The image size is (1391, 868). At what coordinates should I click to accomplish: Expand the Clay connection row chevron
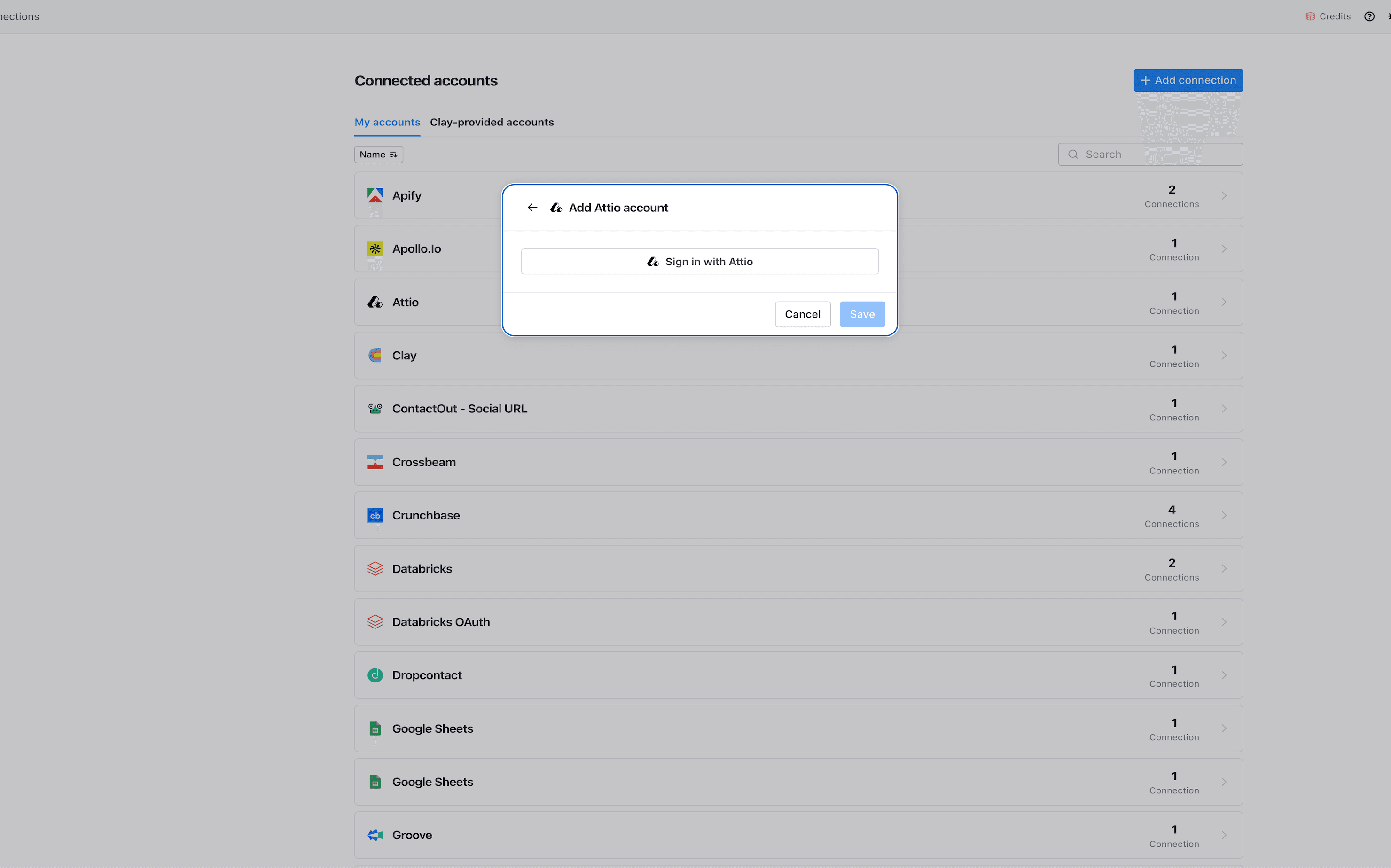1224,356
